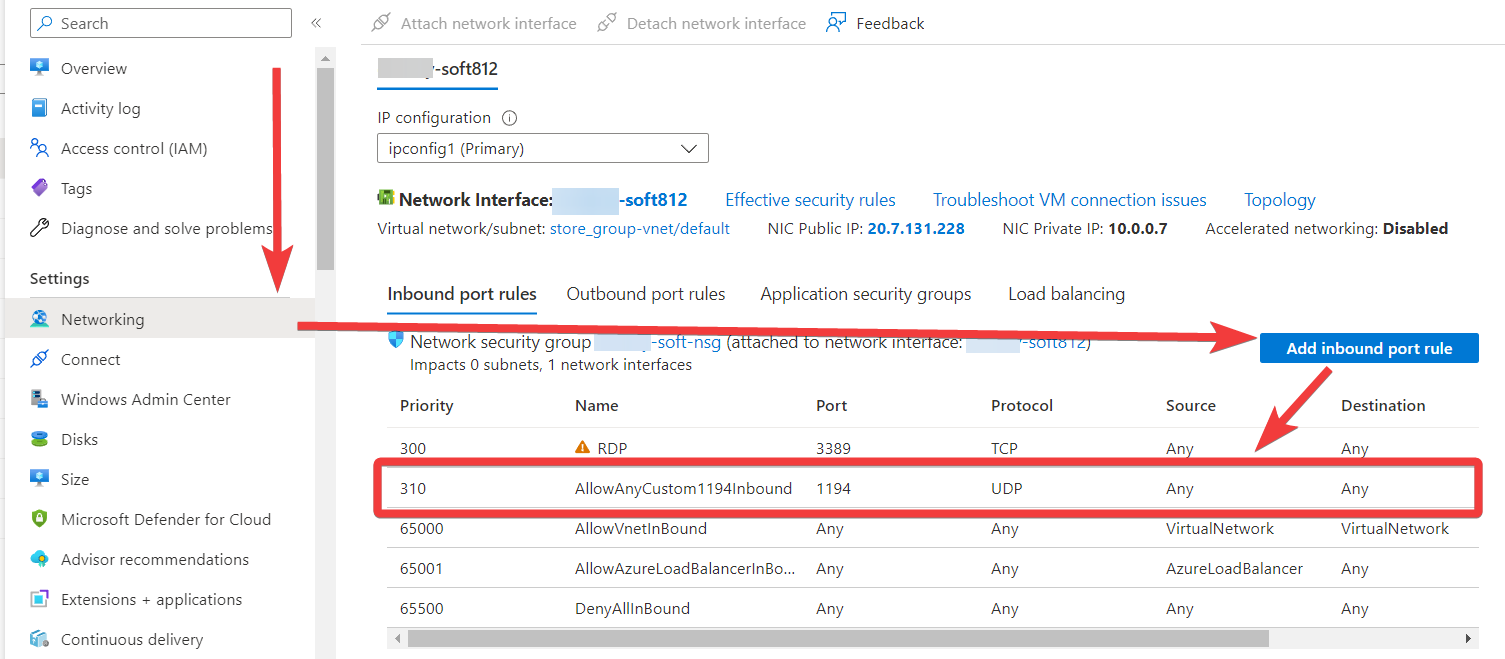
Task: Open the Topology link
Action: [1279, 200]
